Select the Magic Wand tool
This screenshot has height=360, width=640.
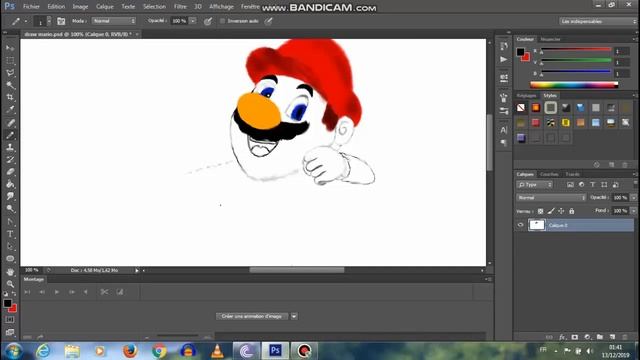click(10, 85)
